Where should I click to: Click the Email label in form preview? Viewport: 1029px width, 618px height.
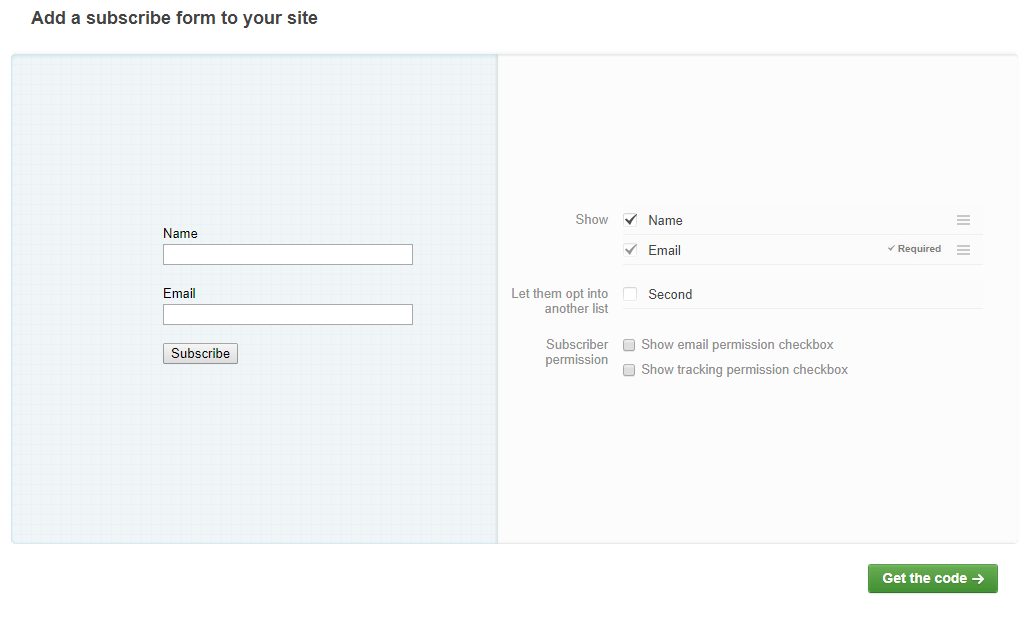(x=179, y=293)
